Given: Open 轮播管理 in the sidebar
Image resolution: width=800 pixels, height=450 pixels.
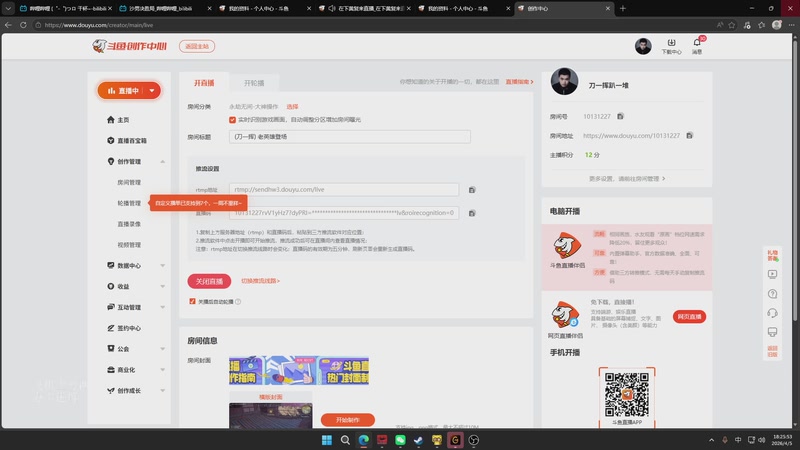Looking at the screenshot, I should pyautogui.click(x=129, y=204).
